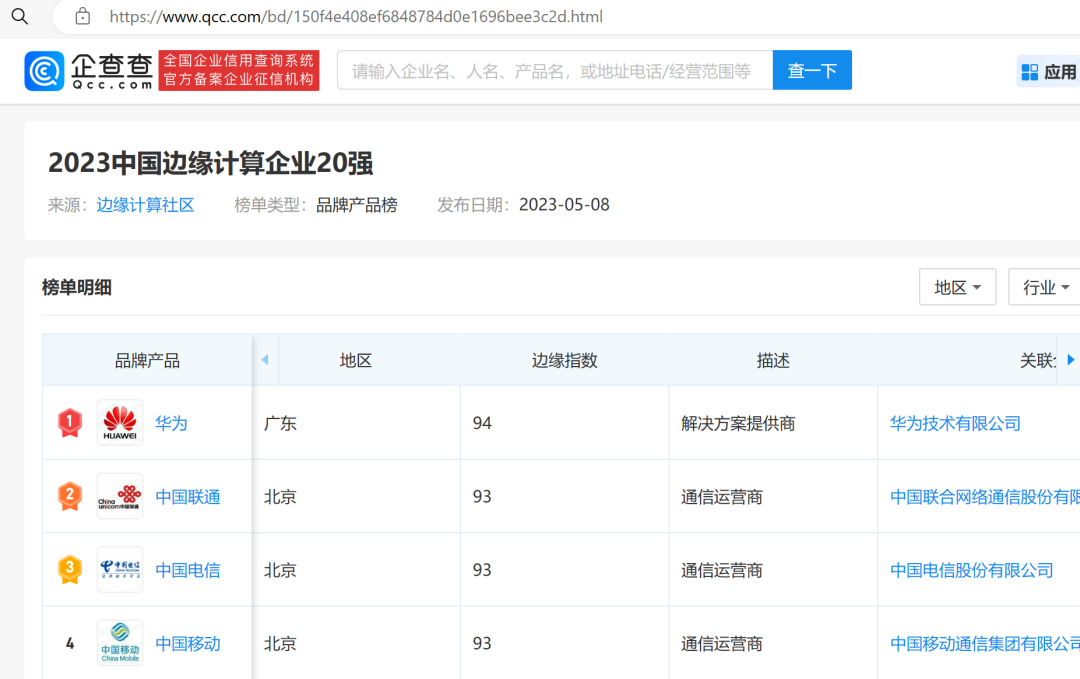Click the 关联 column header
This screenshot has height=679, width=1080.
coord(1037,360)
